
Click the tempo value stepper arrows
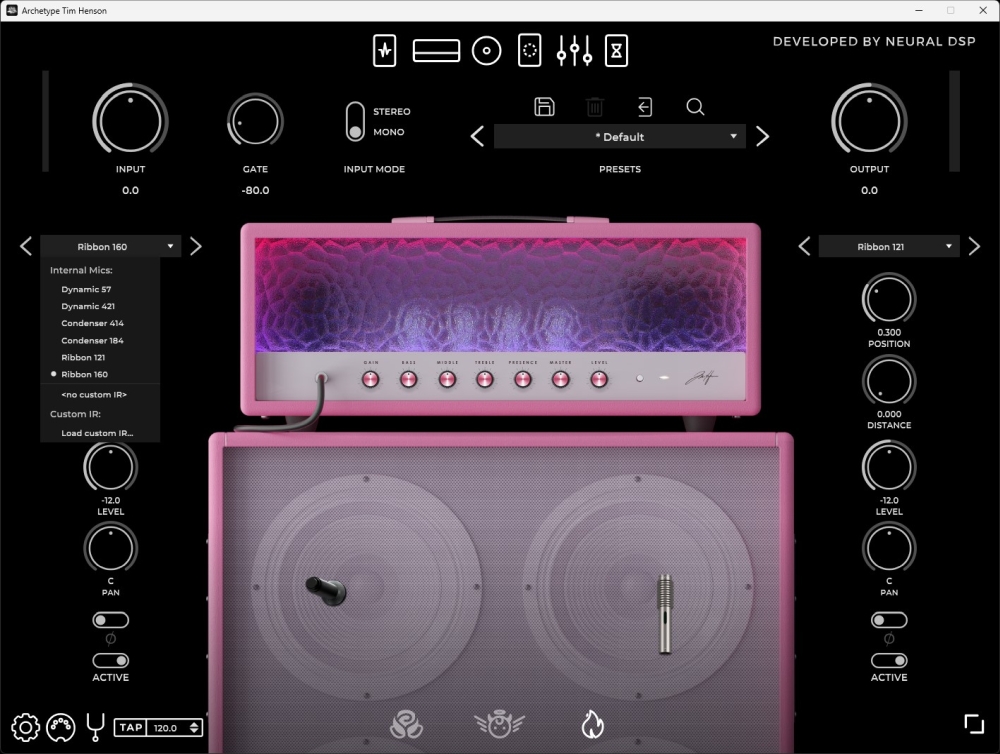click(195, 727)
